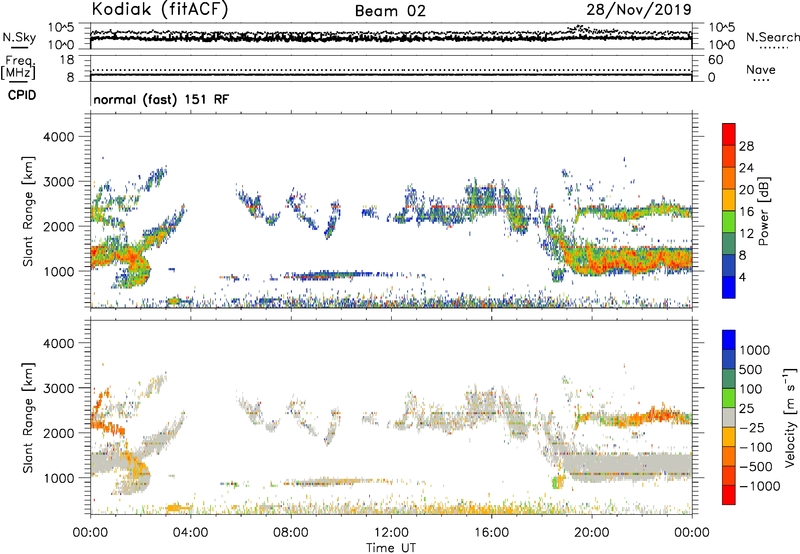Click the 'Freq. [MHz]' axis label
The width and height of the screenshot is (800, 554).
[18, 68]
